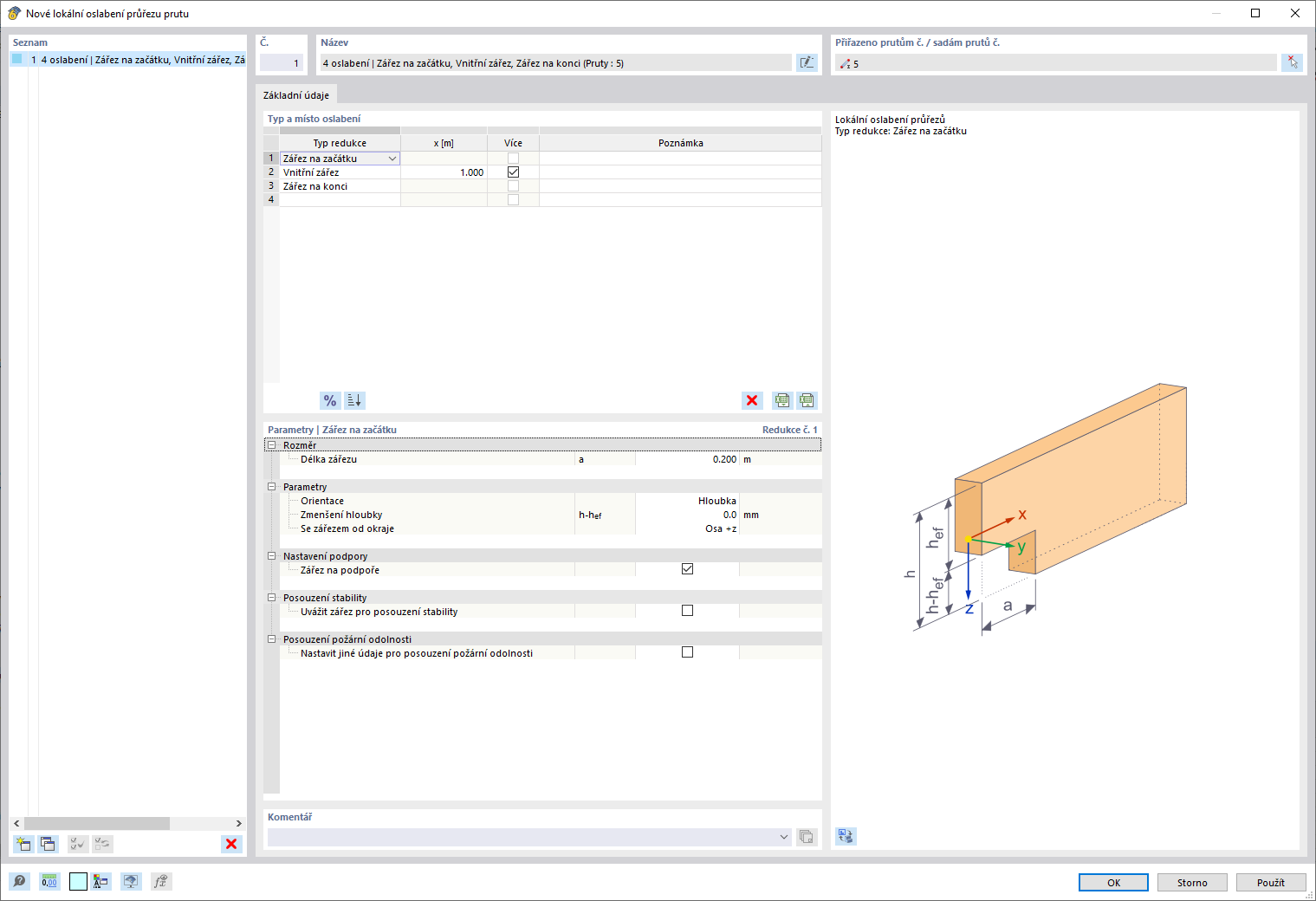Click the display settings icon in bottom bar

click(131, 882)
